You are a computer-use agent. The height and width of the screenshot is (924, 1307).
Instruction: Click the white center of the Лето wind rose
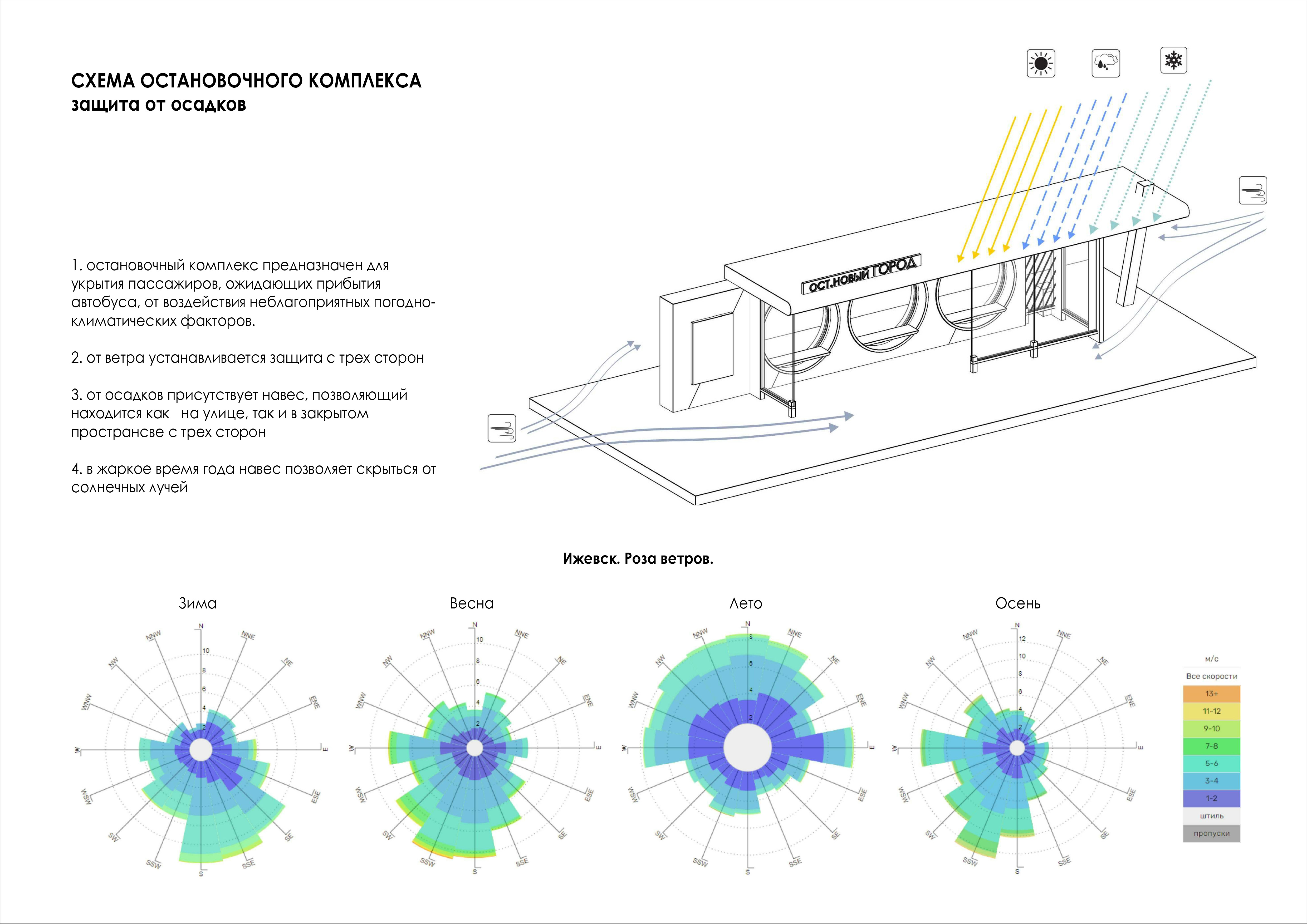pos(747,748)
